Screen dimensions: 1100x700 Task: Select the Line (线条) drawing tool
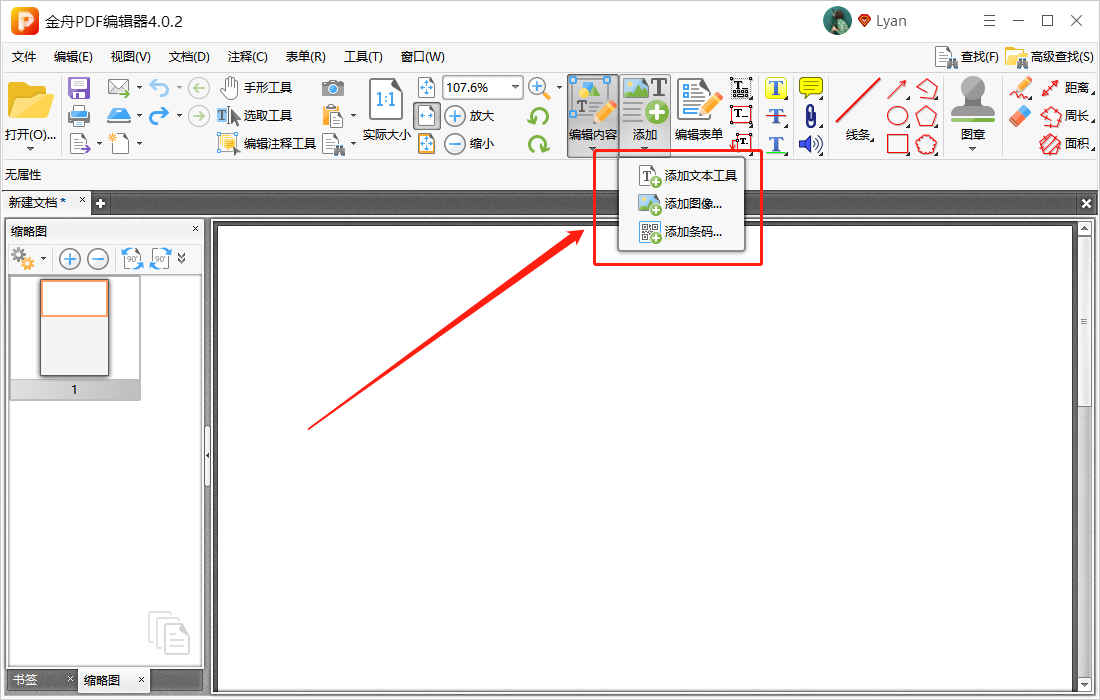click(859, 110)
